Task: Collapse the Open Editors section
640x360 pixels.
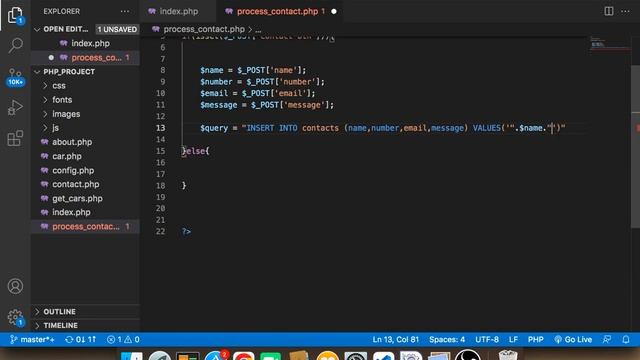Action: click(x=37, y=29)
